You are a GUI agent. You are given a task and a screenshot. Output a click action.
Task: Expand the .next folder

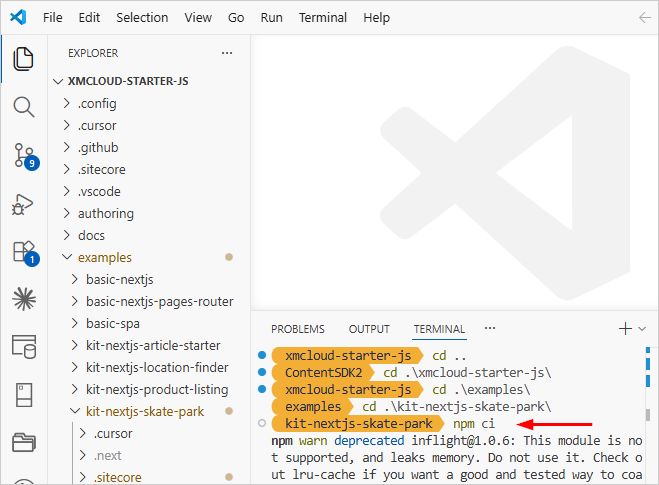149,455
